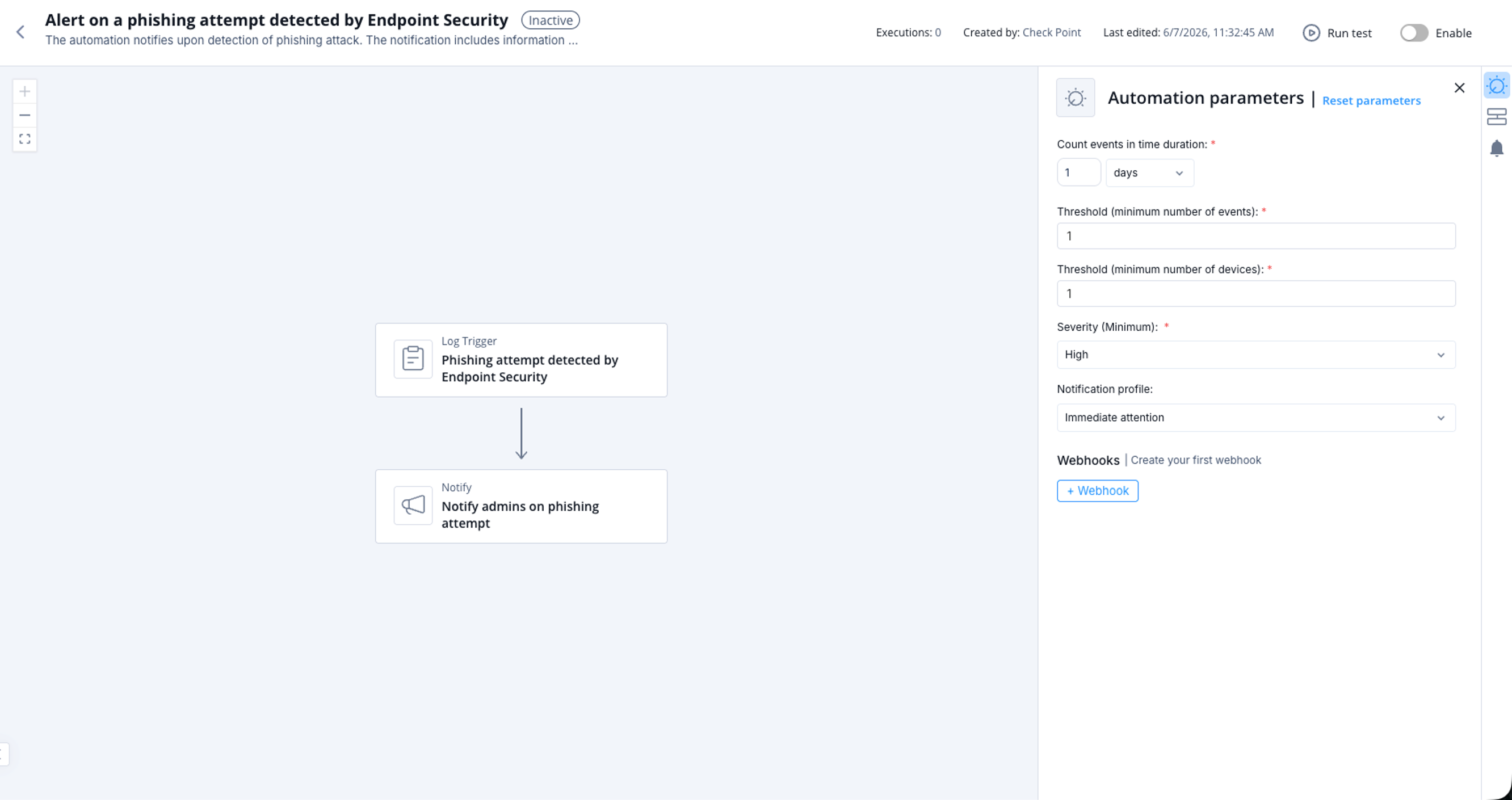Open the steps layout sidebar icon
Image resolution: width=1512 pixels, height=800 pixels.
1497,117
